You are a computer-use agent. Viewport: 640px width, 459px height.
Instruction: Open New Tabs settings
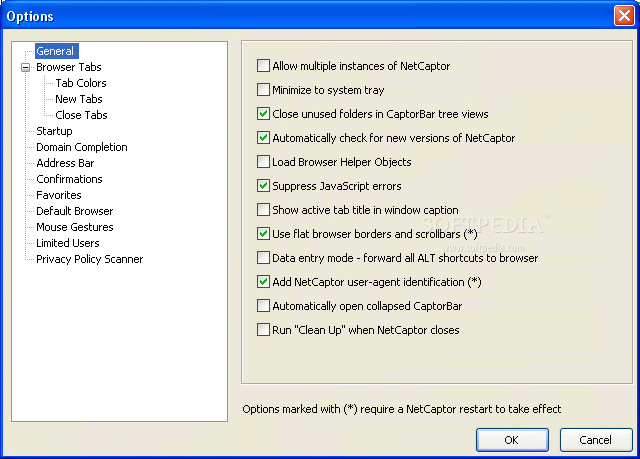[79, 99]
